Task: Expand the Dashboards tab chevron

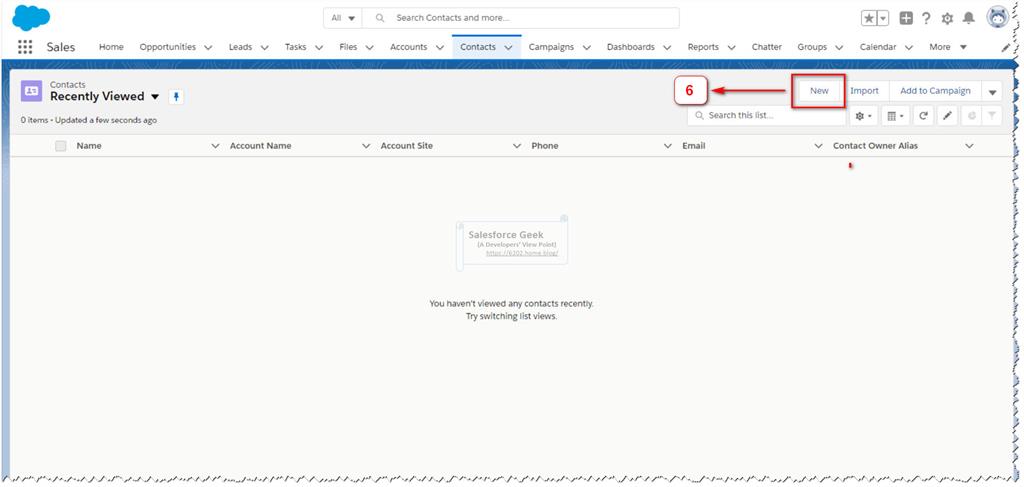Action: pos(667,48)
